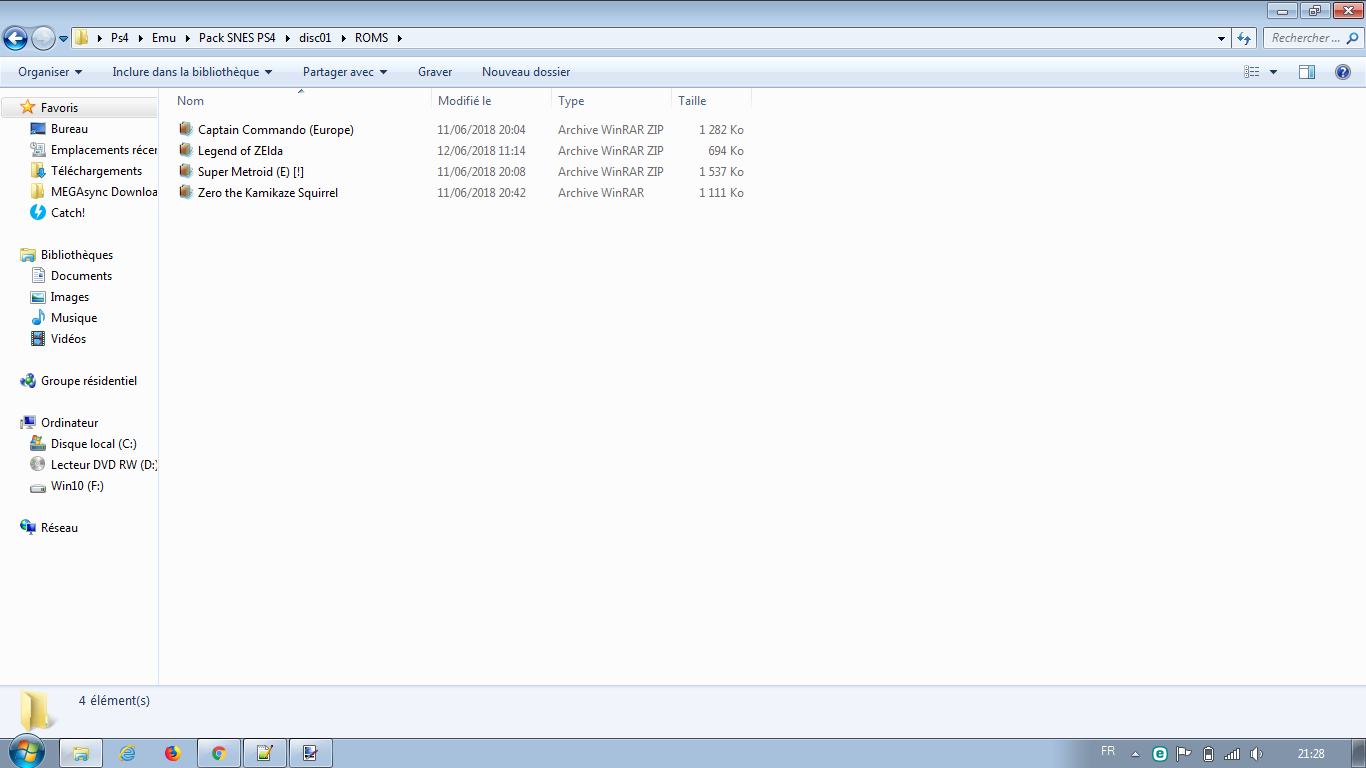Expand the arrow between Emu and Pack SNES PS4

coord(187,38)
